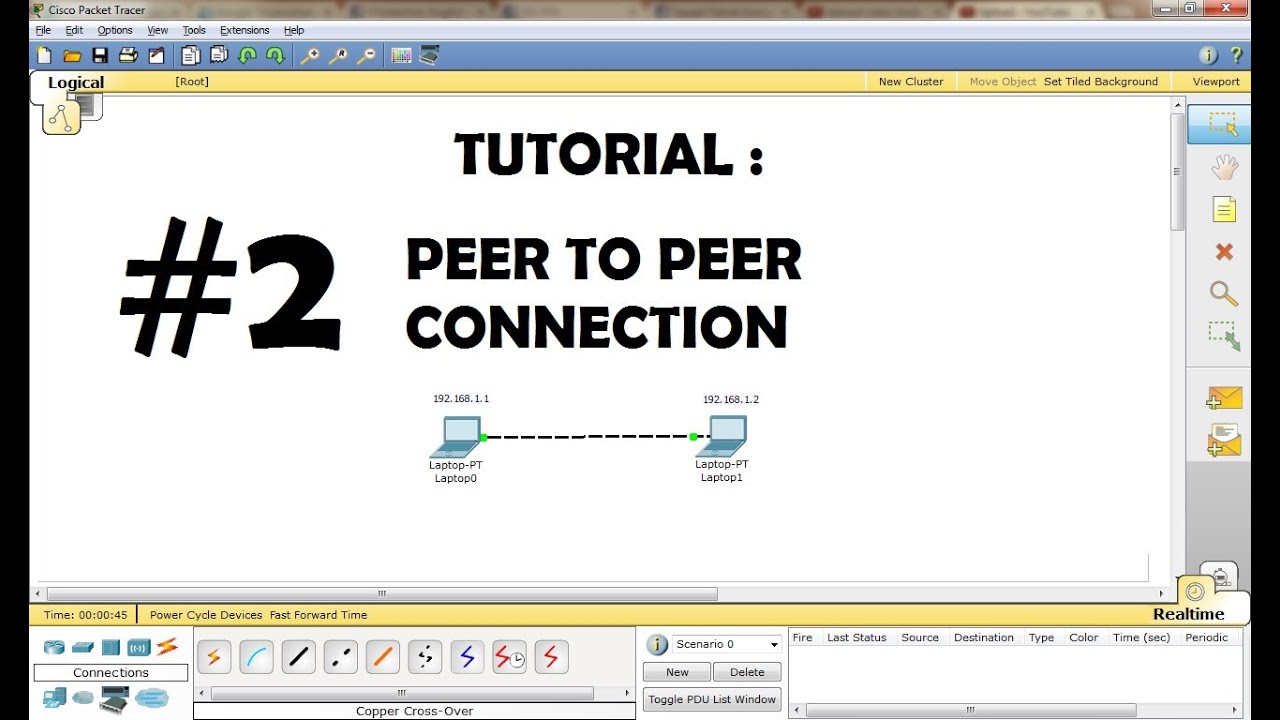Click Set Tiled Background
The width and height of the screenshot is (1280, 720).
(x=1101, y=82)
